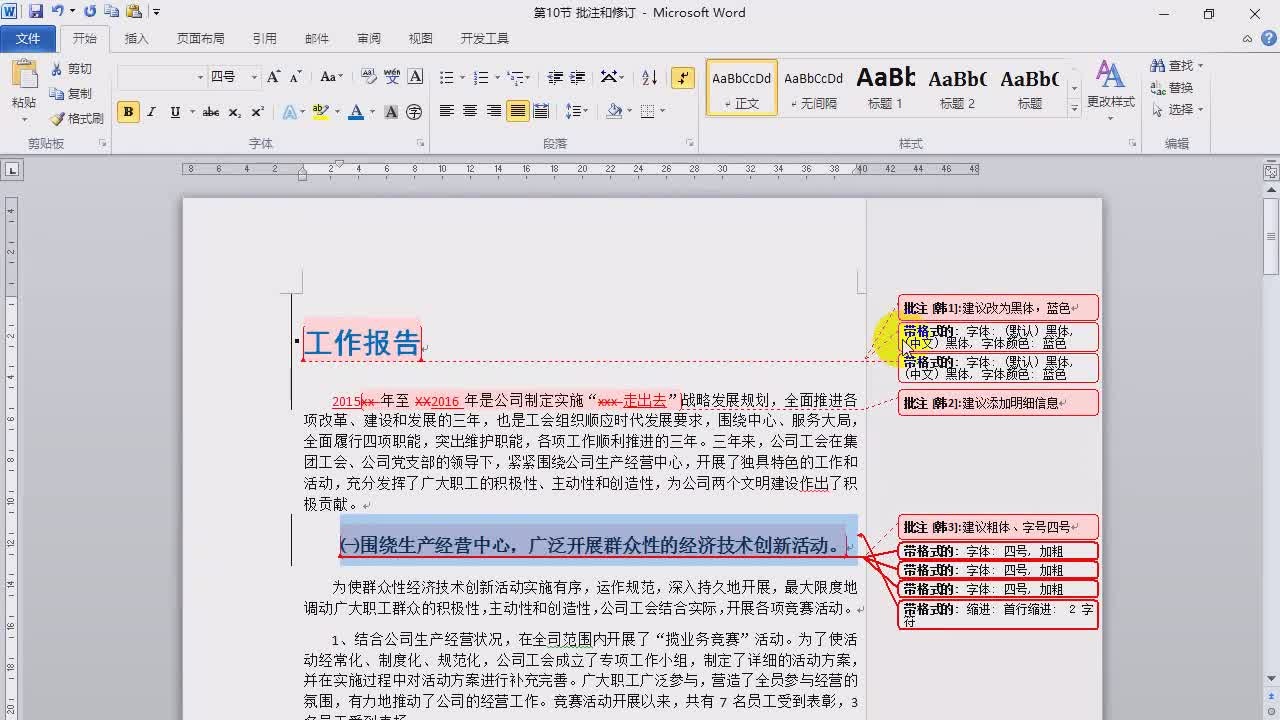Click the text highlight color swatch
This screenshot has height=720, width=1280.
coord(320,112)
